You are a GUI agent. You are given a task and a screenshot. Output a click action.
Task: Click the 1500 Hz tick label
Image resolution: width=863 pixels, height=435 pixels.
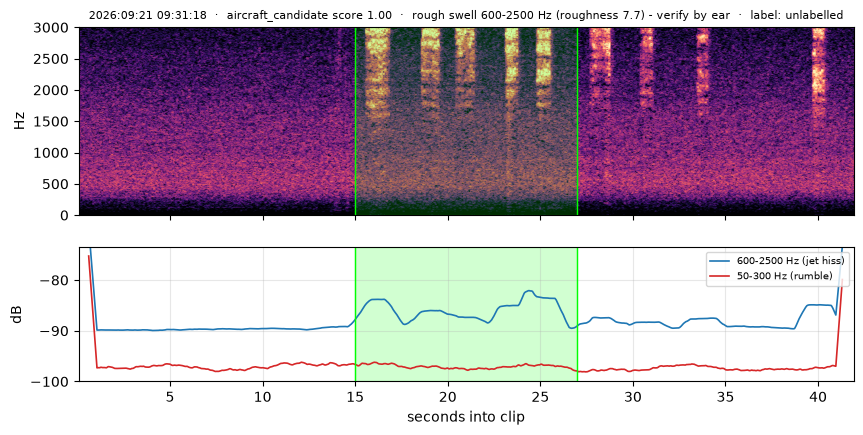53,122
